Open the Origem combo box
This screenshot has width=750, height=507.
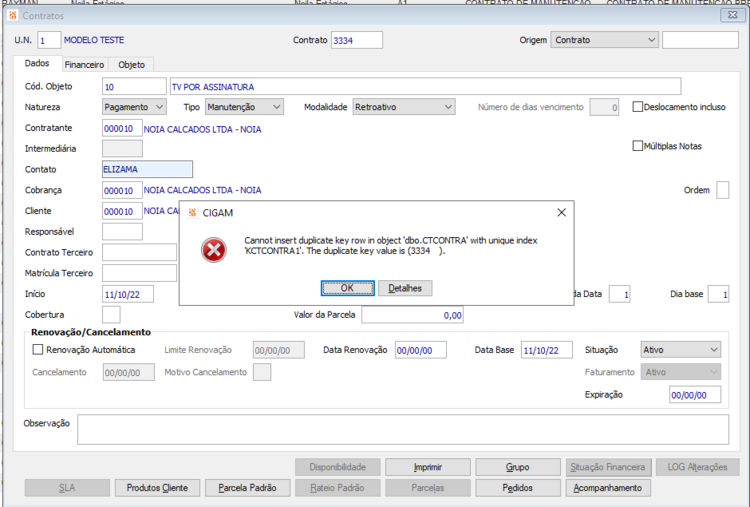[x=605, y=40]
